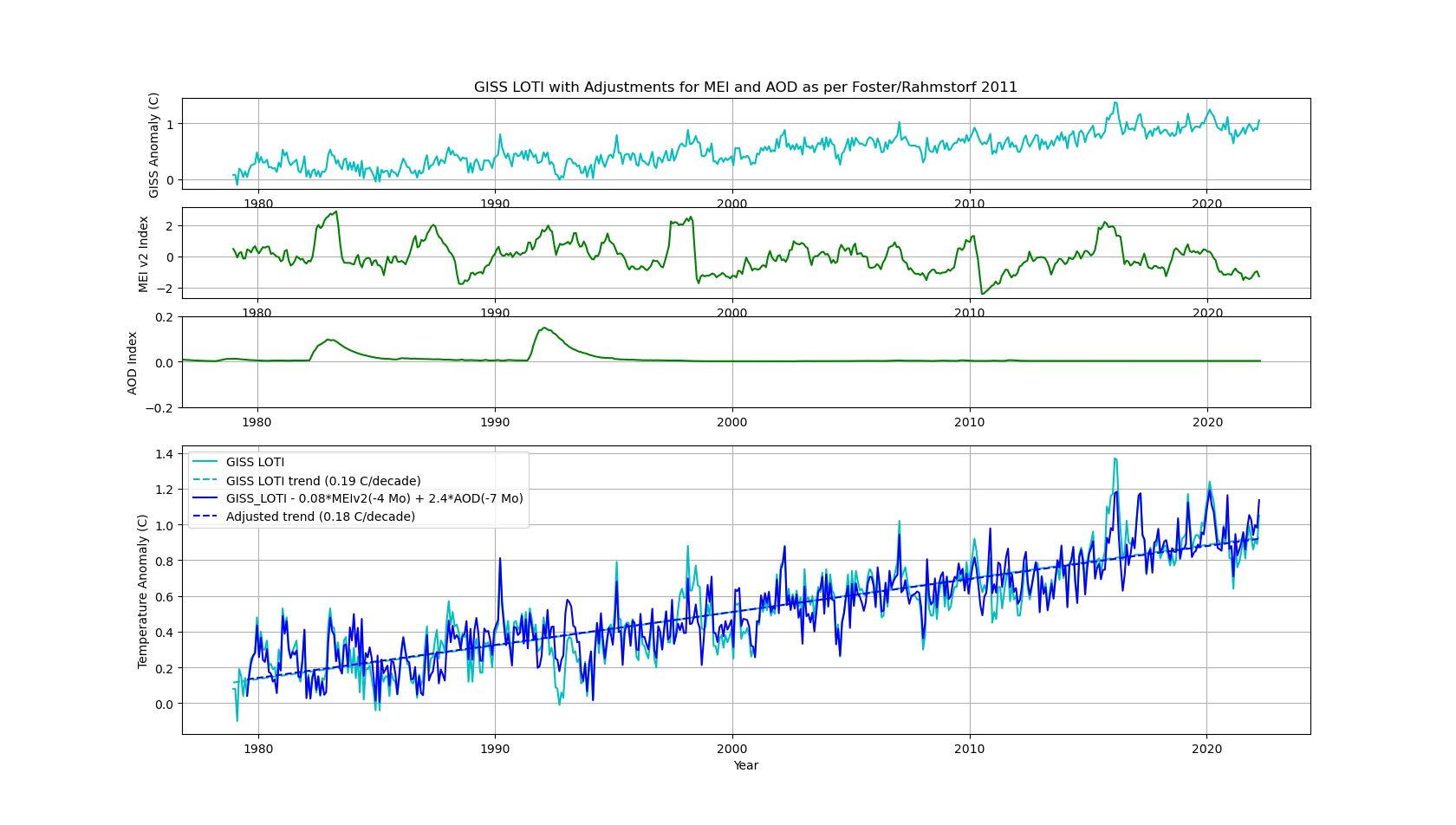Click the 'MEI v2 Index' y-axis label
Viewport: 1456px width, 825px height.
click(144, 254)
